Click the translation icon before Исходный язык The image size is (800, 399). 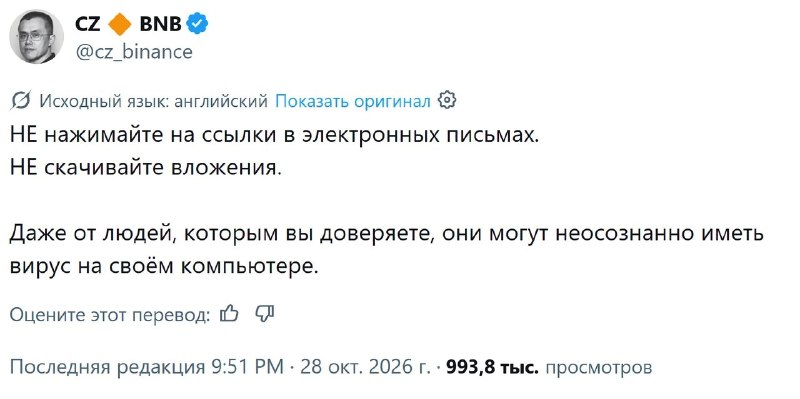(21, 101)
